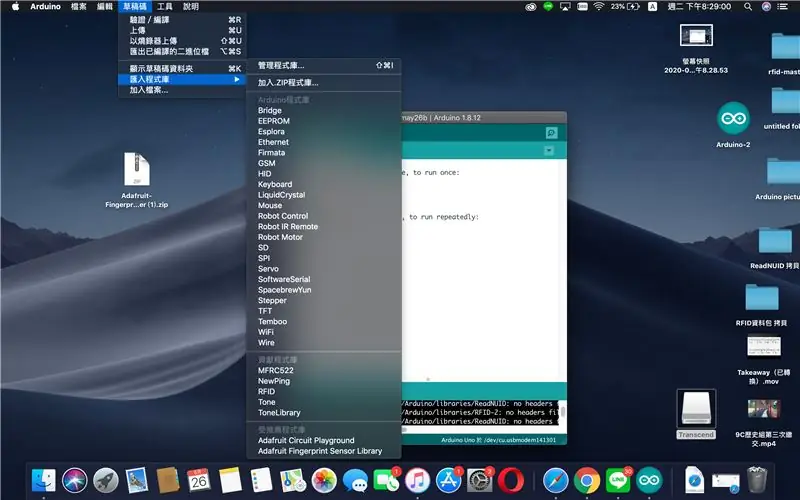Viewport: 800px width, 500px height.
Task: Select 加入.ZIP程式庫... in submenu
Action: coord(323,83)
